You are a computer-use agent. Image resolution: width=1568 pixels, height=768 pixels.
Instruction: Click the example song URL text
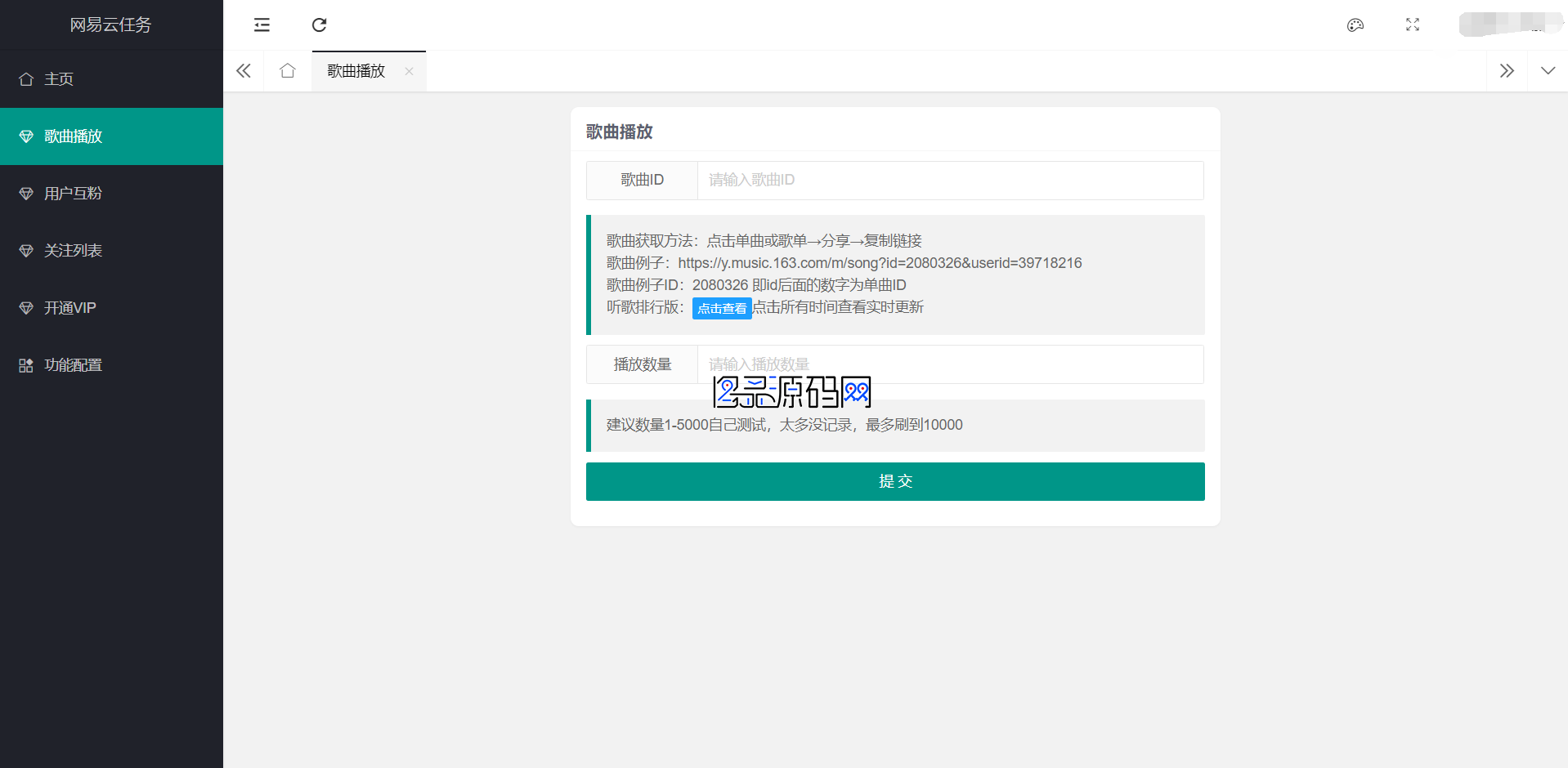[880, 263]
